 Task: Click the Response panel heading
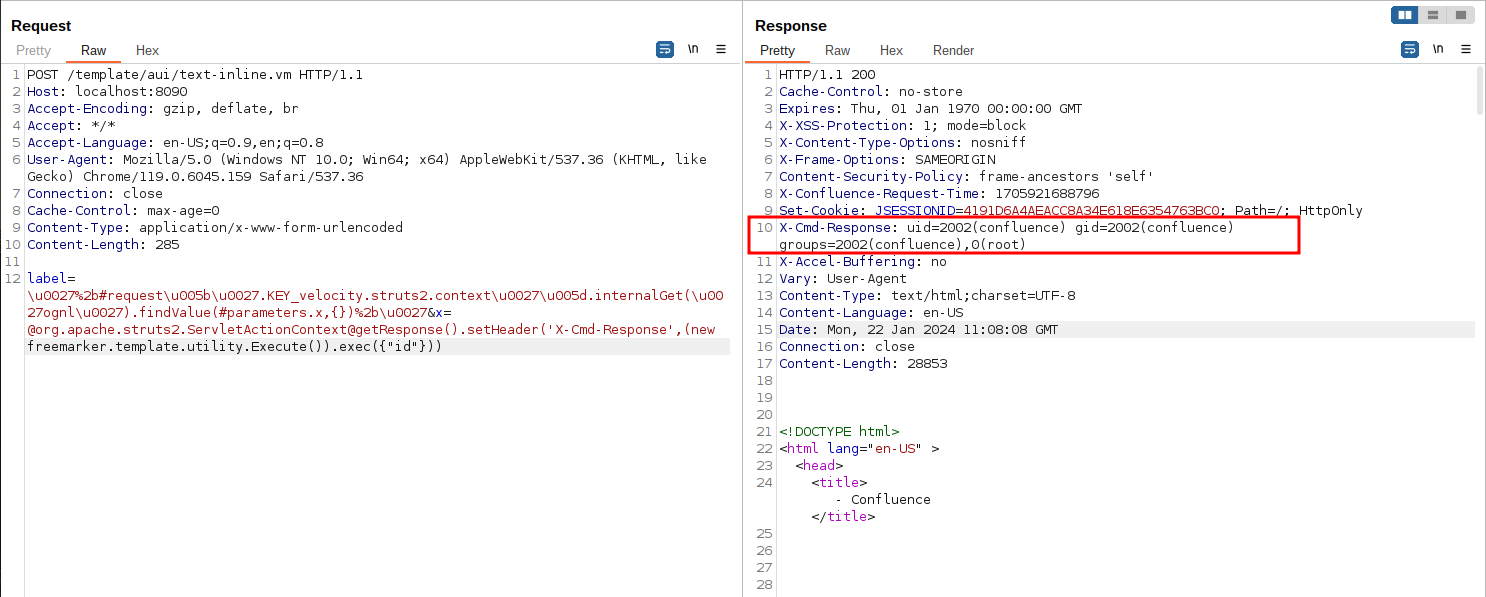790,26
